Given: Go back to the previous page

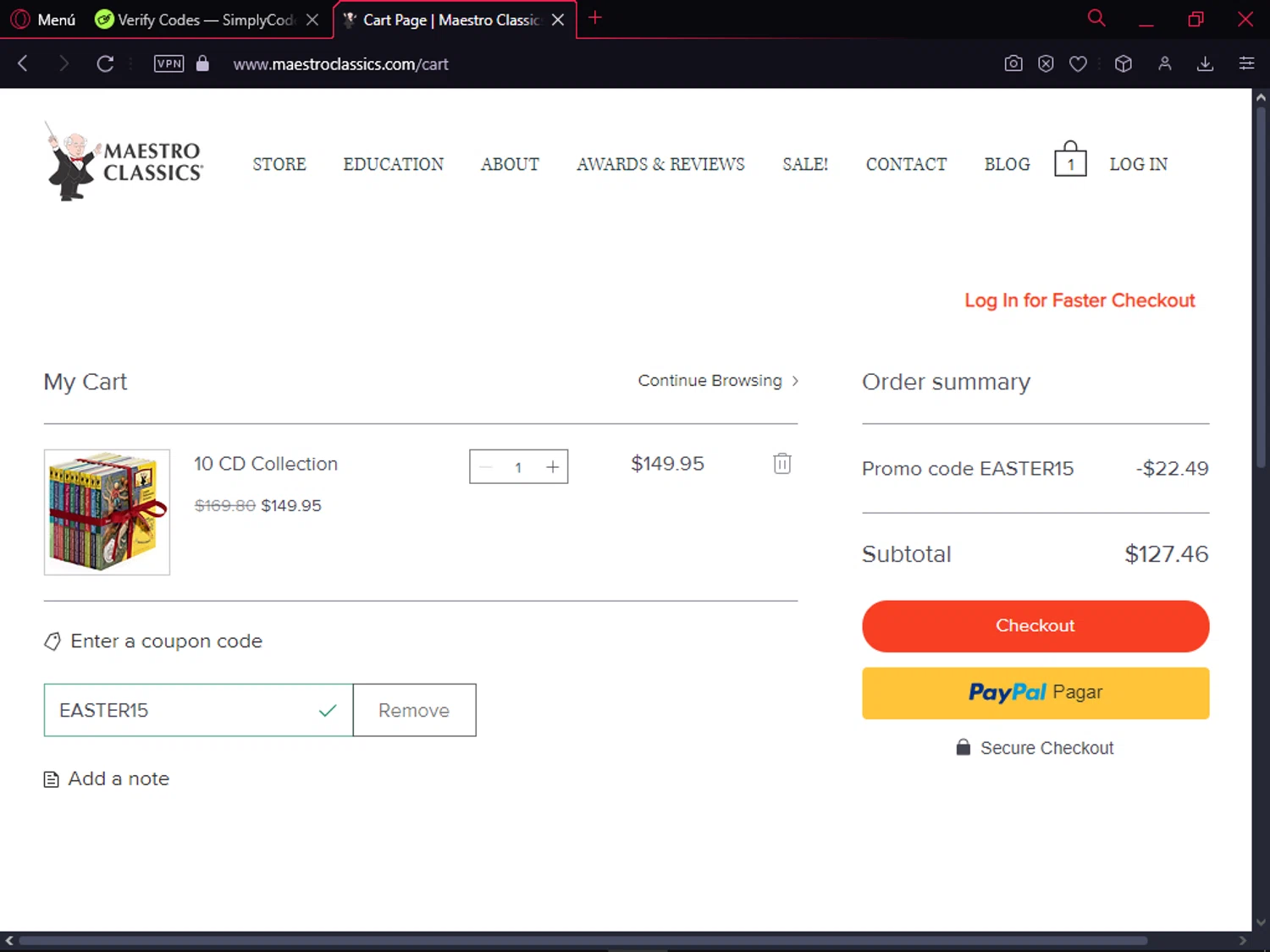Looking at the screenshot, I should click(23, 63).
